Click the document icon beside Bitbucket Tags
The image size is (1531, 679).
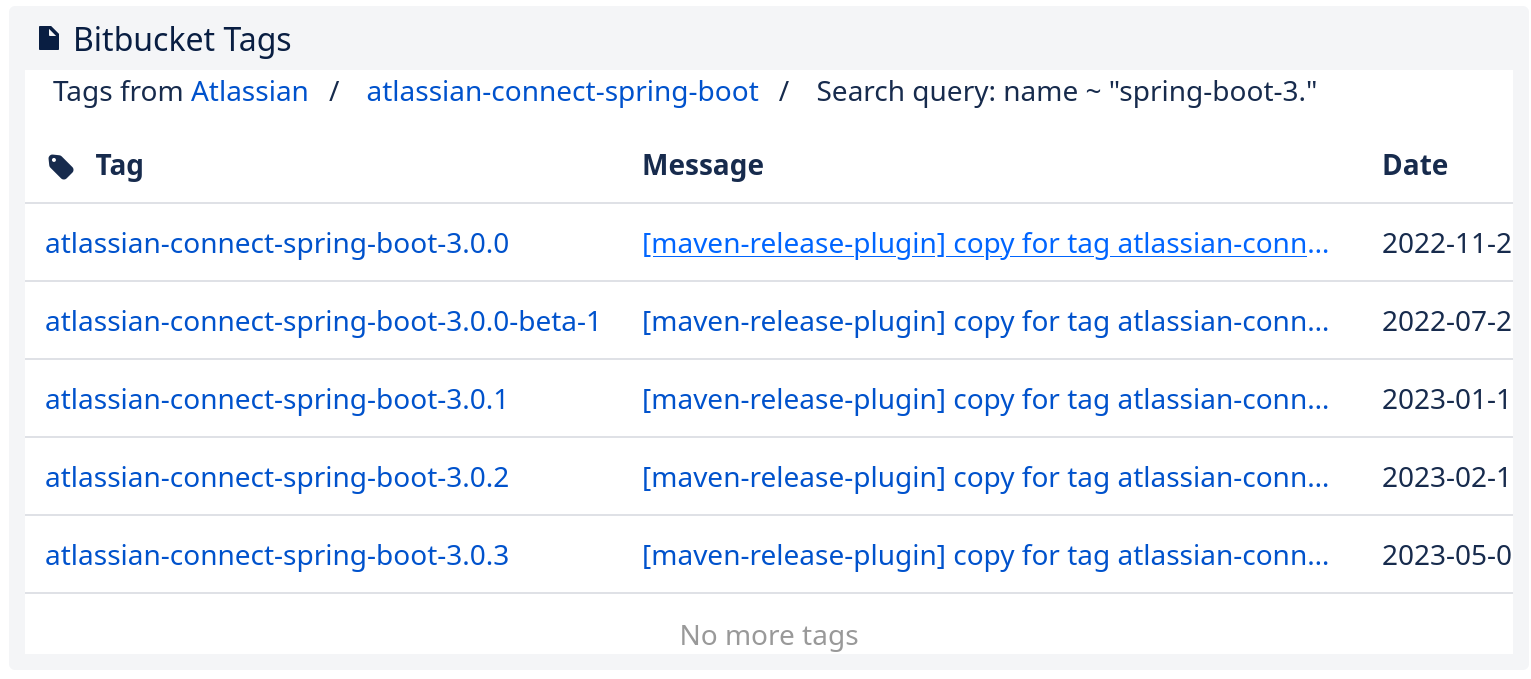point(48,39)
